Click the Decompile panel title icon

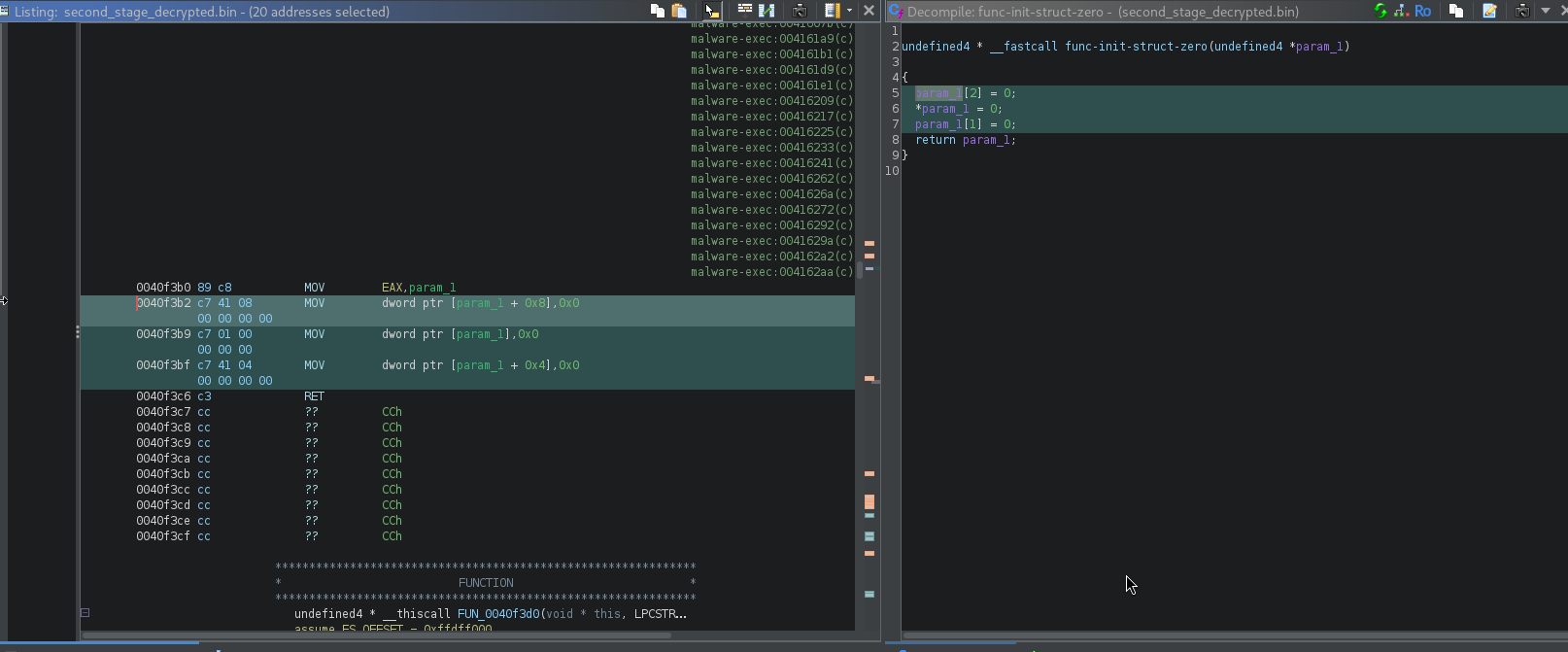(x=896, y=12)
